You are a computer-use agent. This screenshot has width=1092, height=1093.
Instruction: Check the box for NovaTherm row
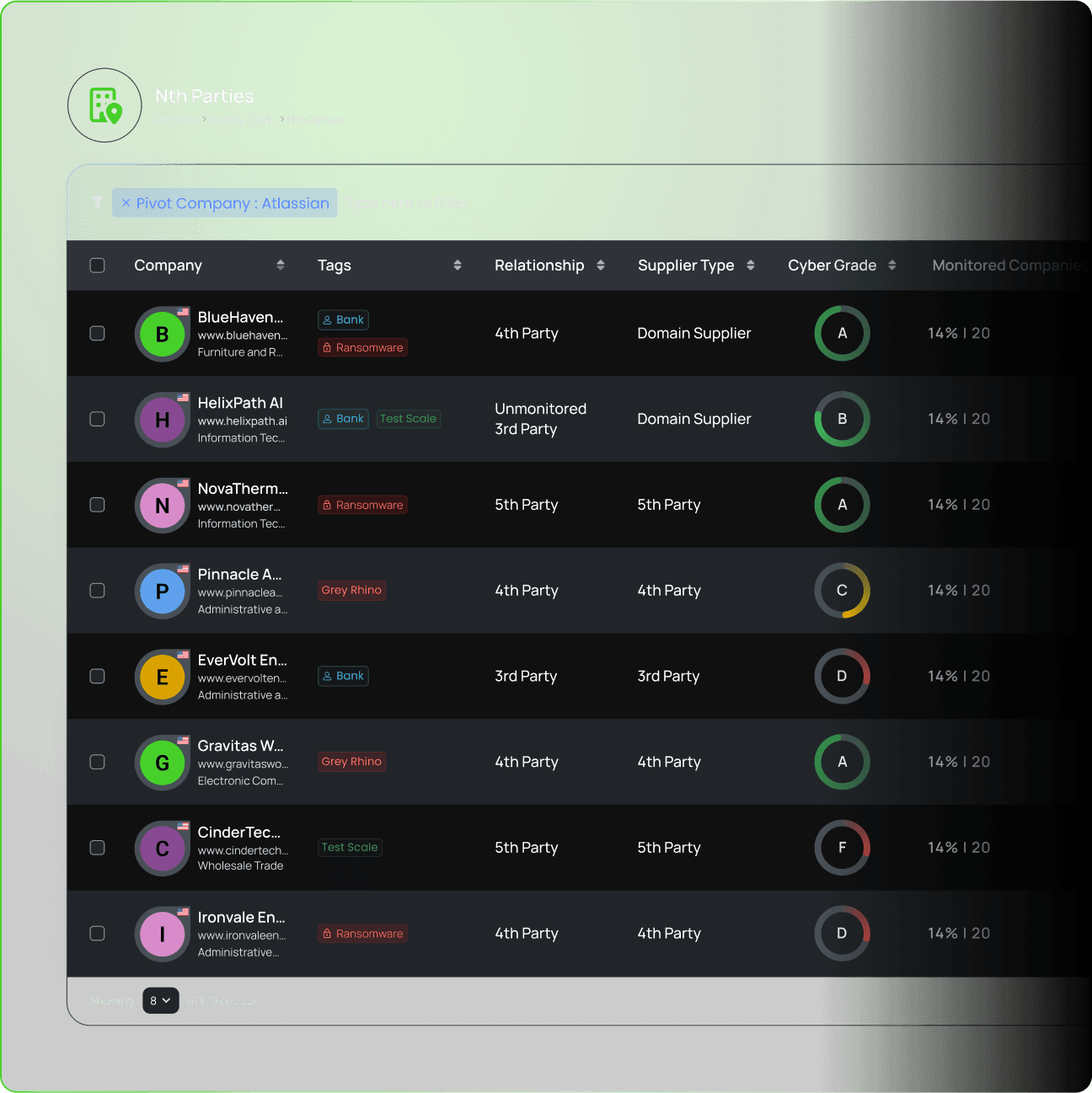pos(98,505)
